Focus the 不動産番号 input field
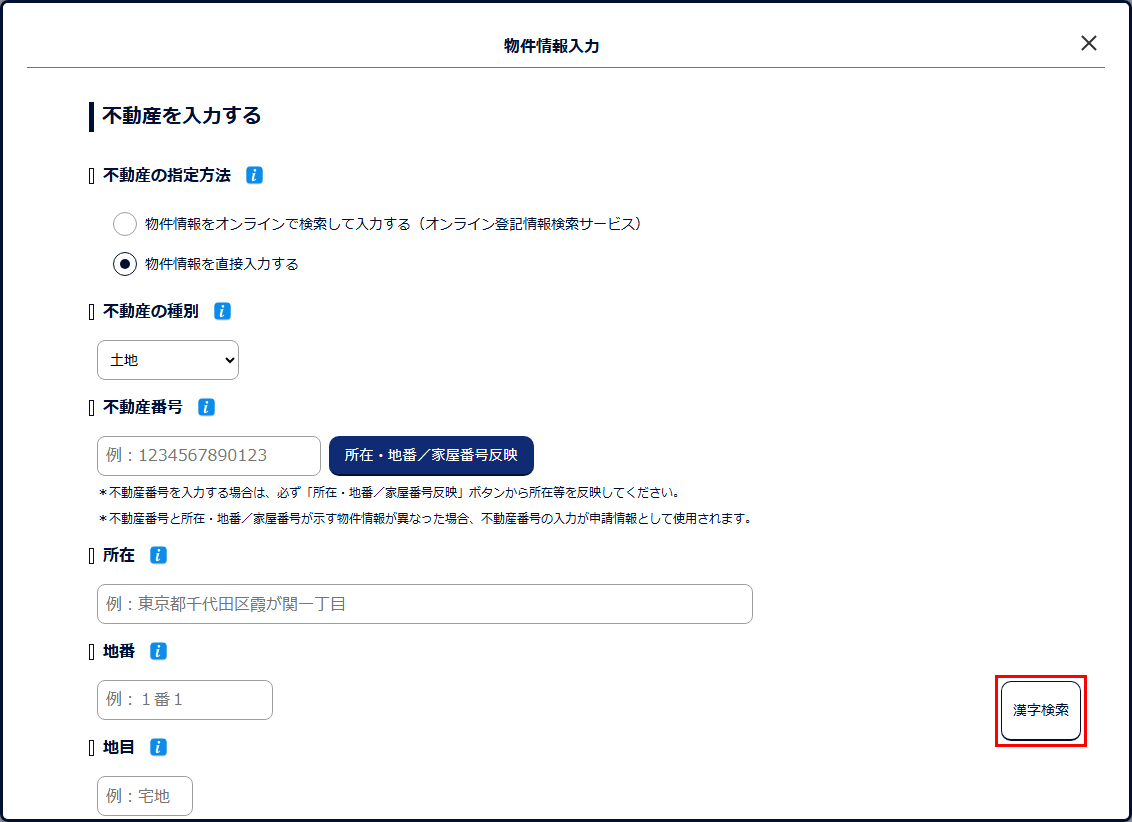The width and height of the screenshot is (1132, 822). (x=209, y=456)
